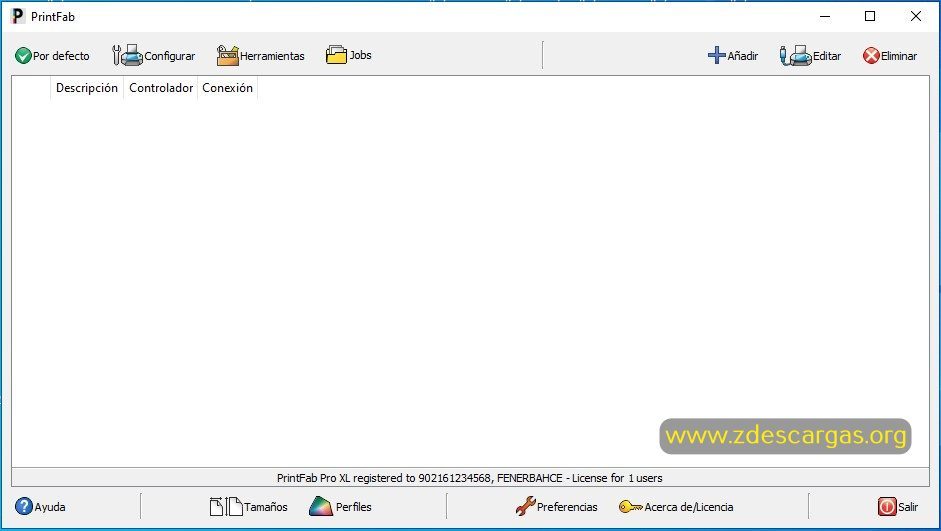Click the green checkmark Por defecto icon
Image resolution: width=941 pixels, height=531 pixels.
(x=23, y=56)
